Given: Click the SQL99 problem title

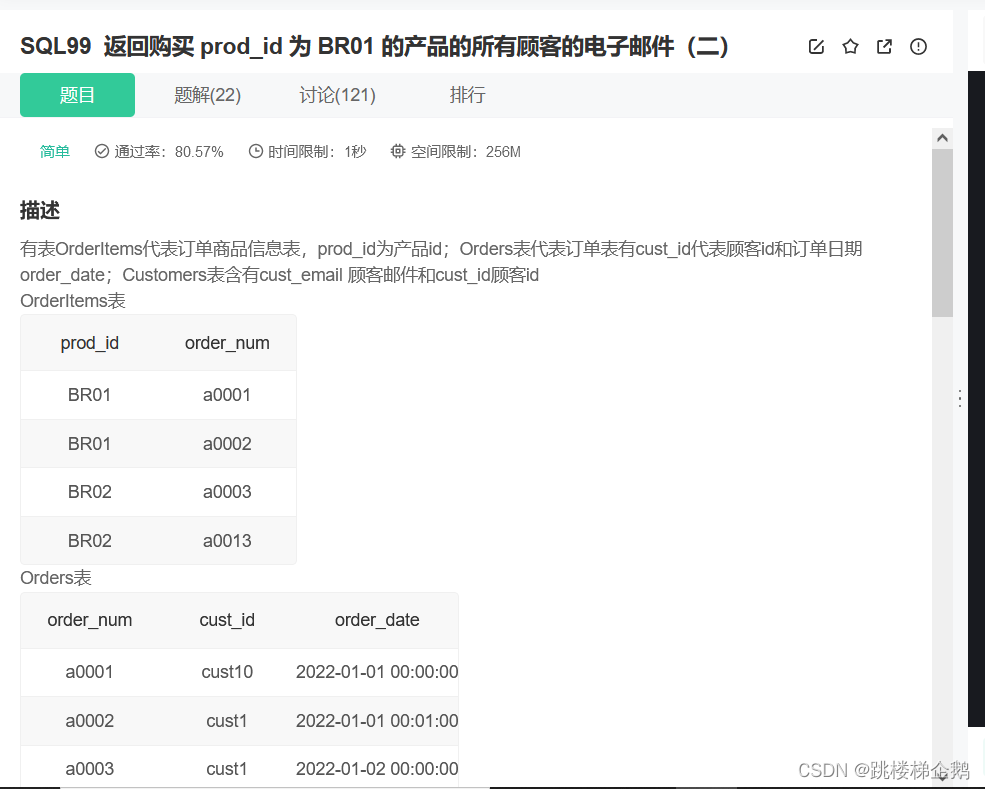Looking at the screenshot, I should pos(374,46).
